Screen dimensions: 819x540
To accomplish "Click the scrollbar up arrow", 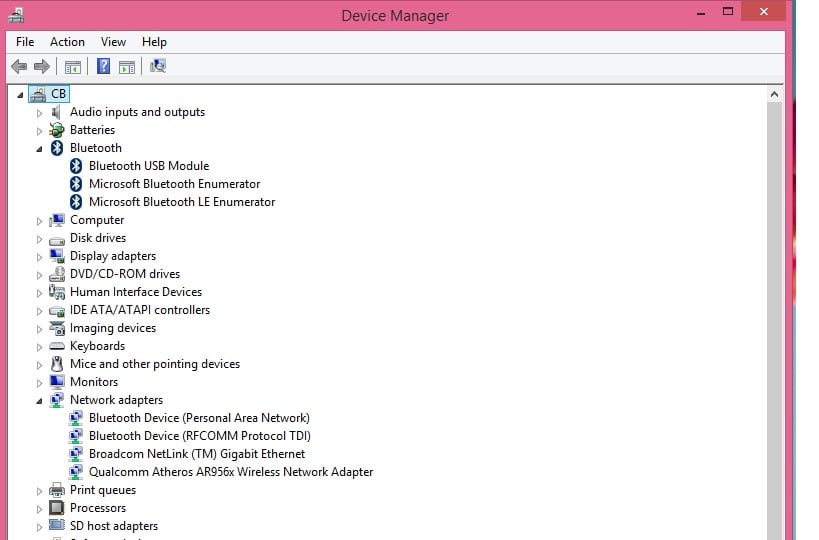I will pos(774,95).
